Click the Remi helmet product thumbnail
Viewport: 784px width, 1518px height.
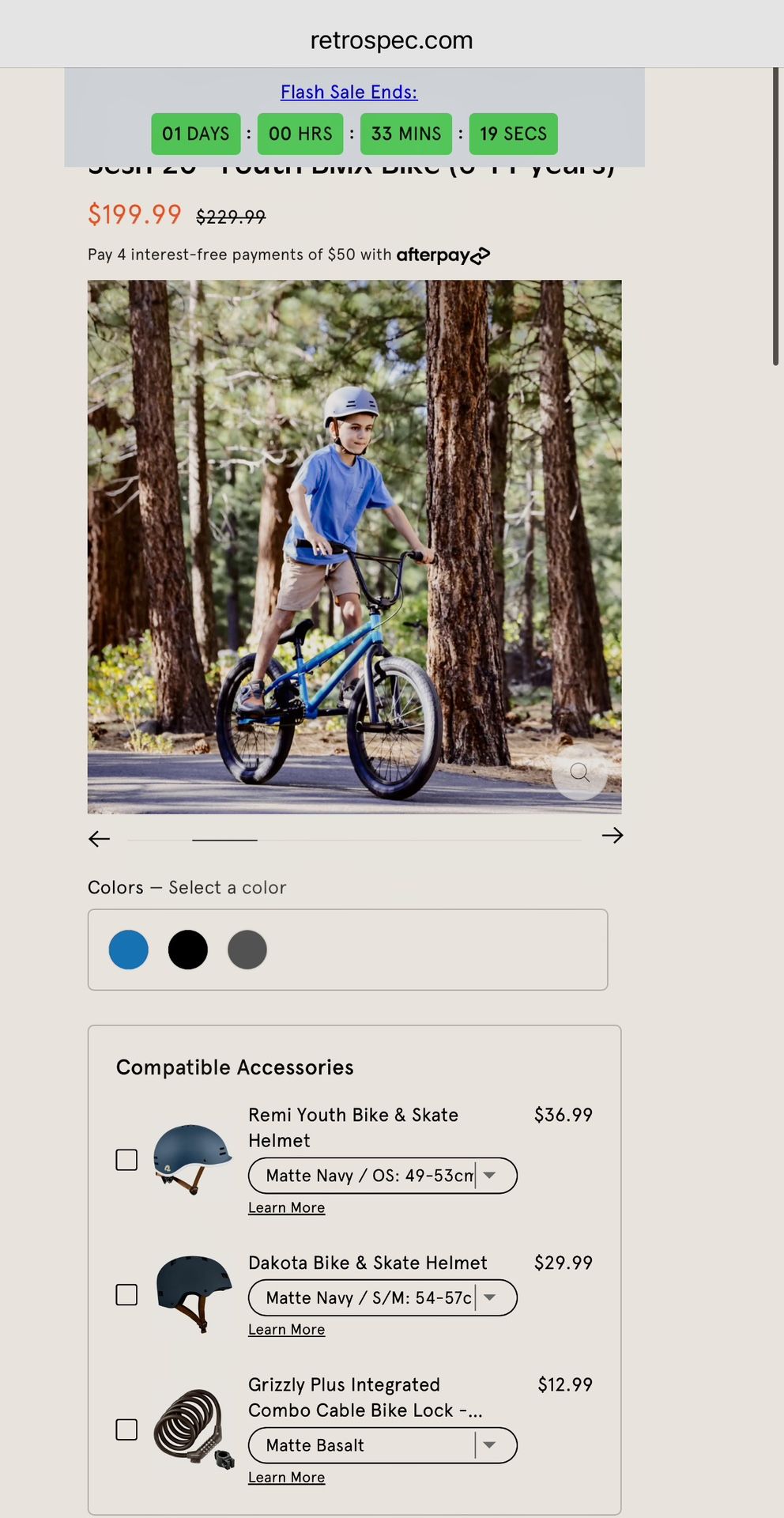(192, 1158)
